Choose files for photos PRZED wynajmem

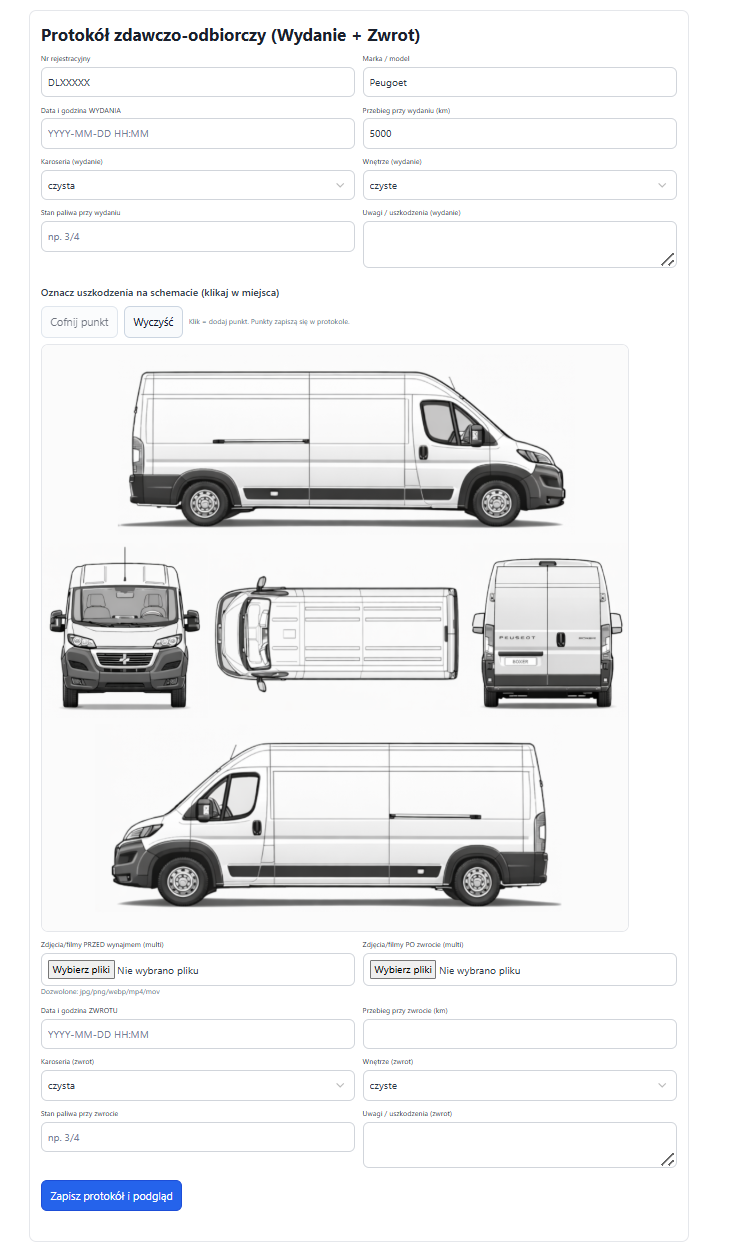click(x=82, y=969)
